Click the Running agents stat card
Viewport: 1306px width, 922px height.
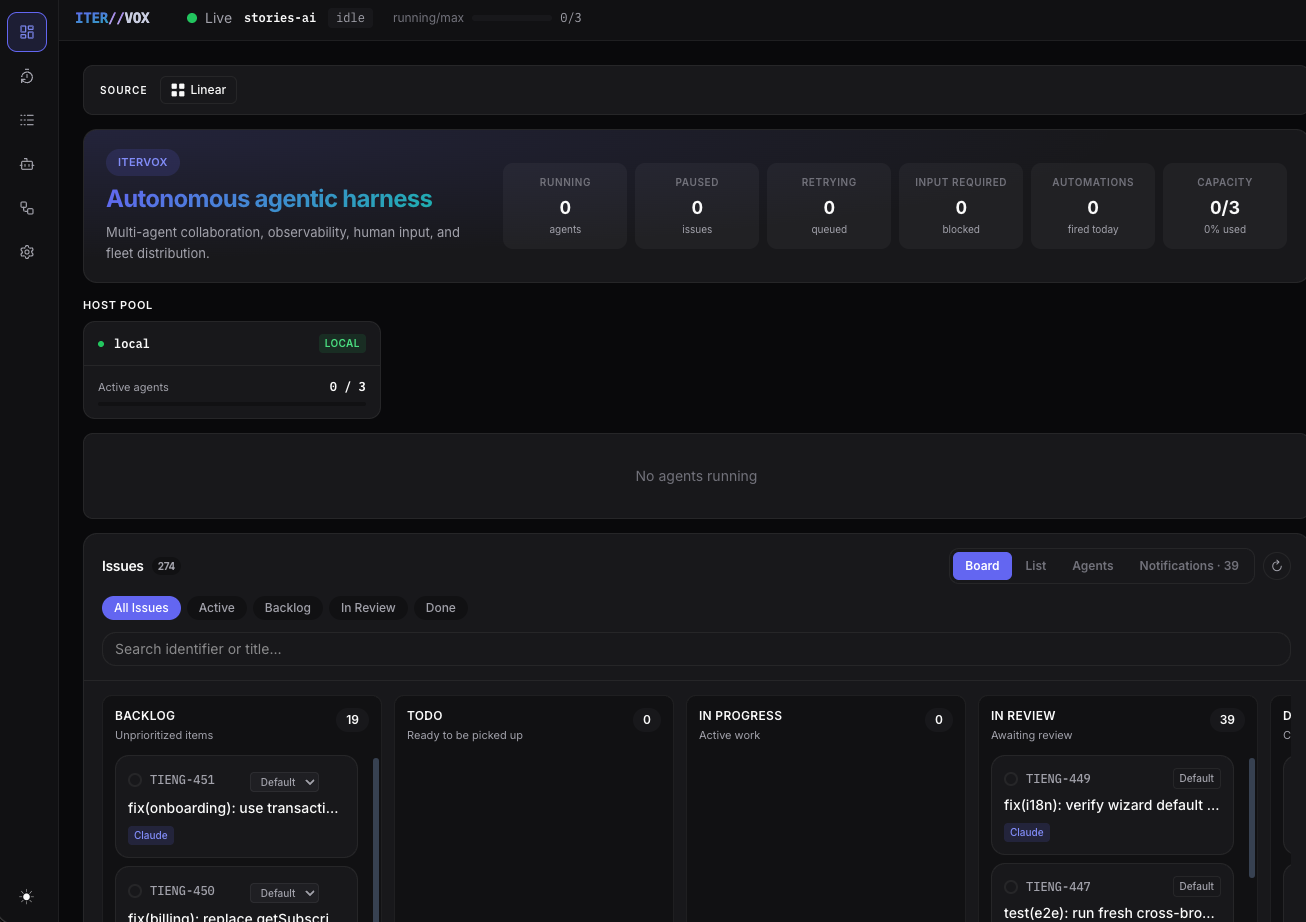pos(565,206)
